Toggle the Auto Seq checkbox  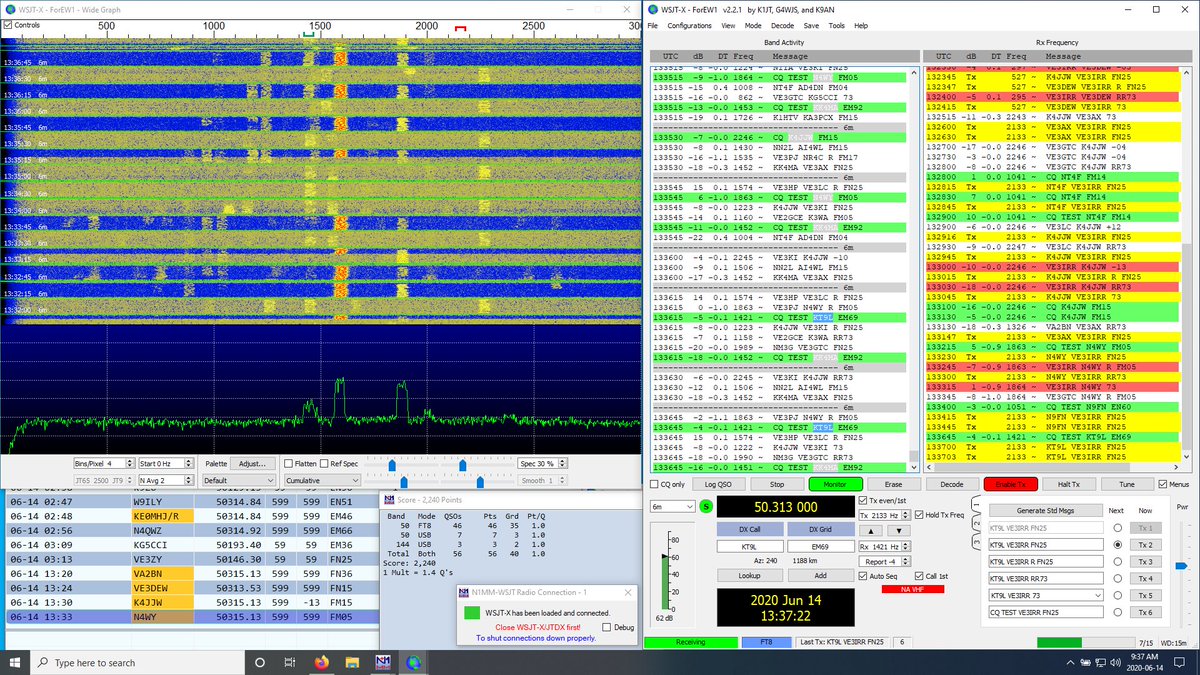pyautogui.click(x=861, y=576)
